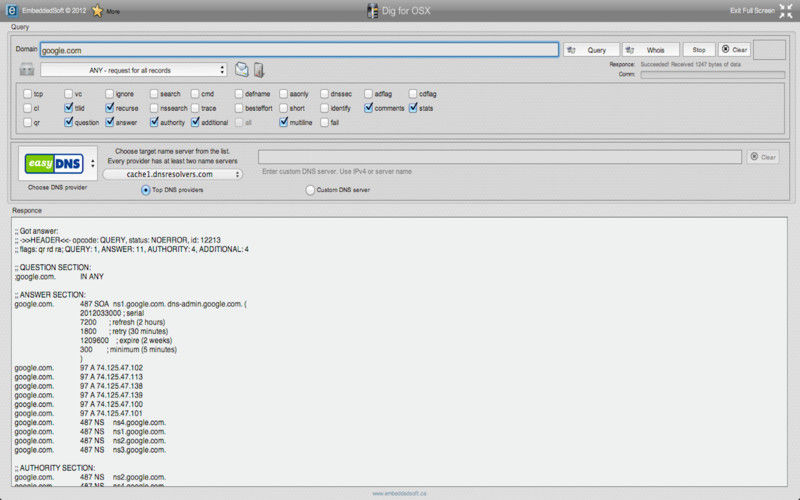800x500 pixels.
Task: Open the www.embeddedsoft.ca link
Action: [x=399, y=493]
